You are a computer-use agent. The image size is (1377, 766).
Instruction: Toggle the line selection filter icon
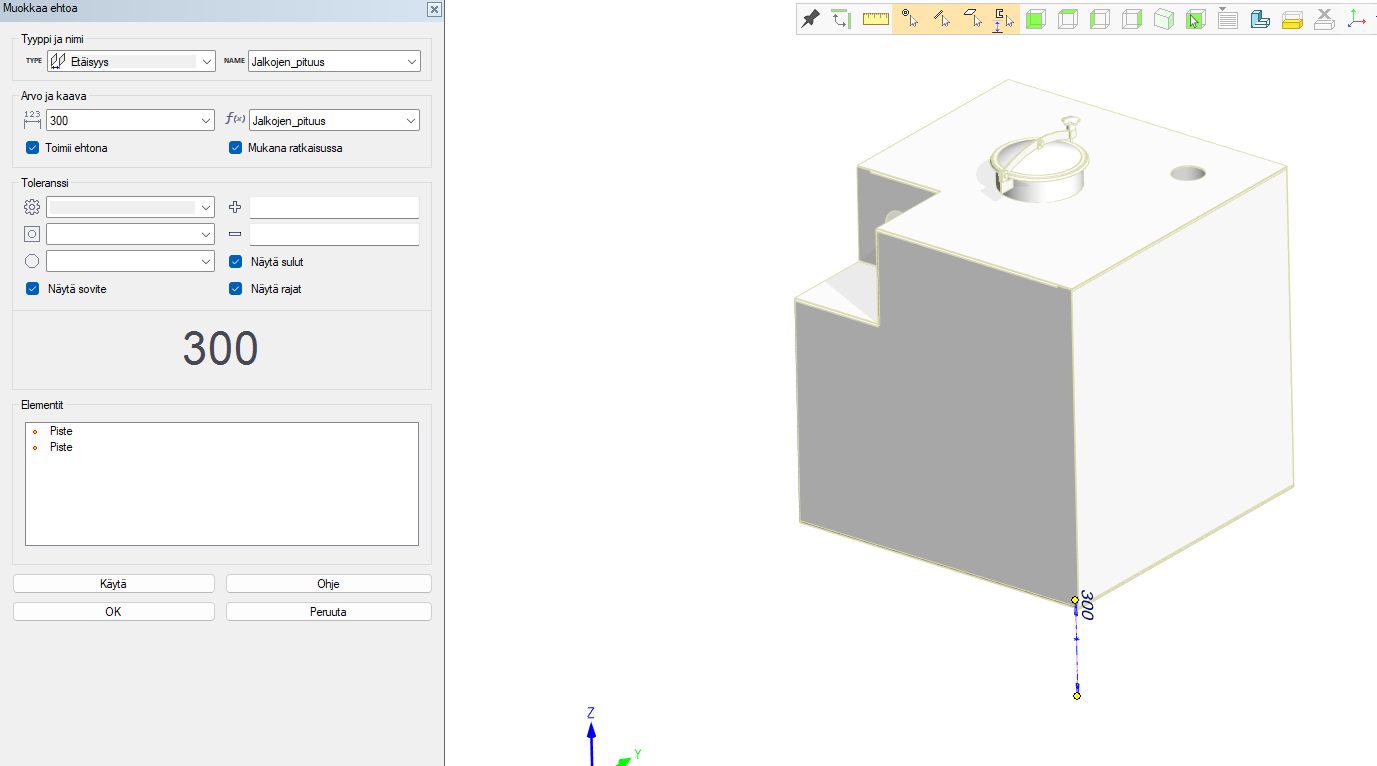pyautogui.click(x=941, y=19)
